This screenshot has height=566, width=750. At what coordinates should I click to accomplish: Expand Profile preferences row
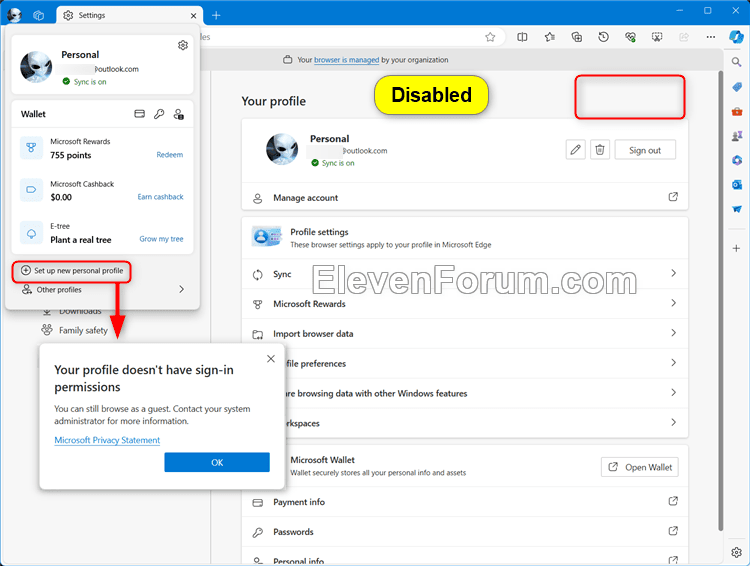tap(487, 363)
